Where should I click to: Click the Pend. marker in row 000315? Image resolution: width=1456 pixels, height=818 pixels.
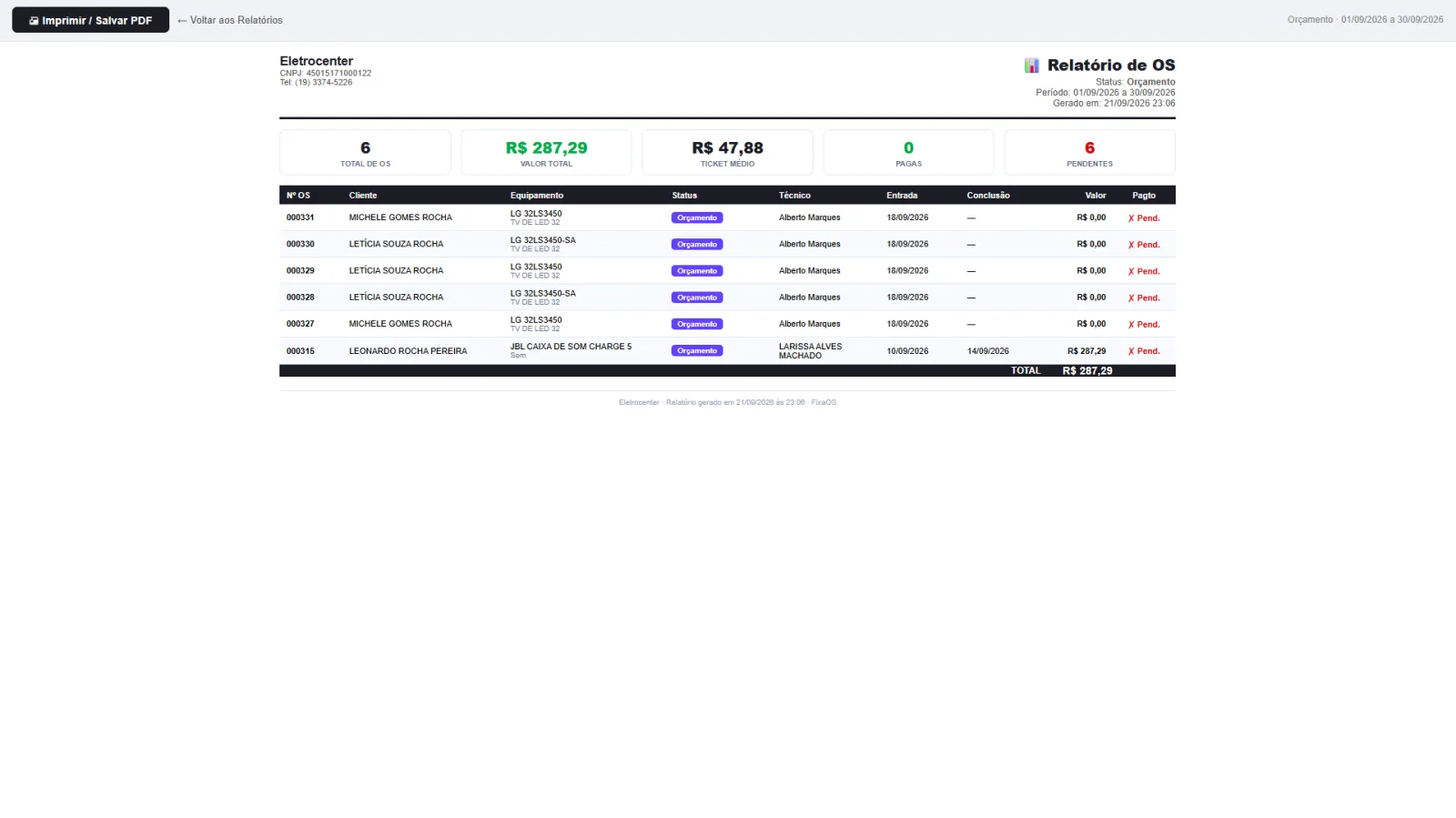(x=1144, y=351)
